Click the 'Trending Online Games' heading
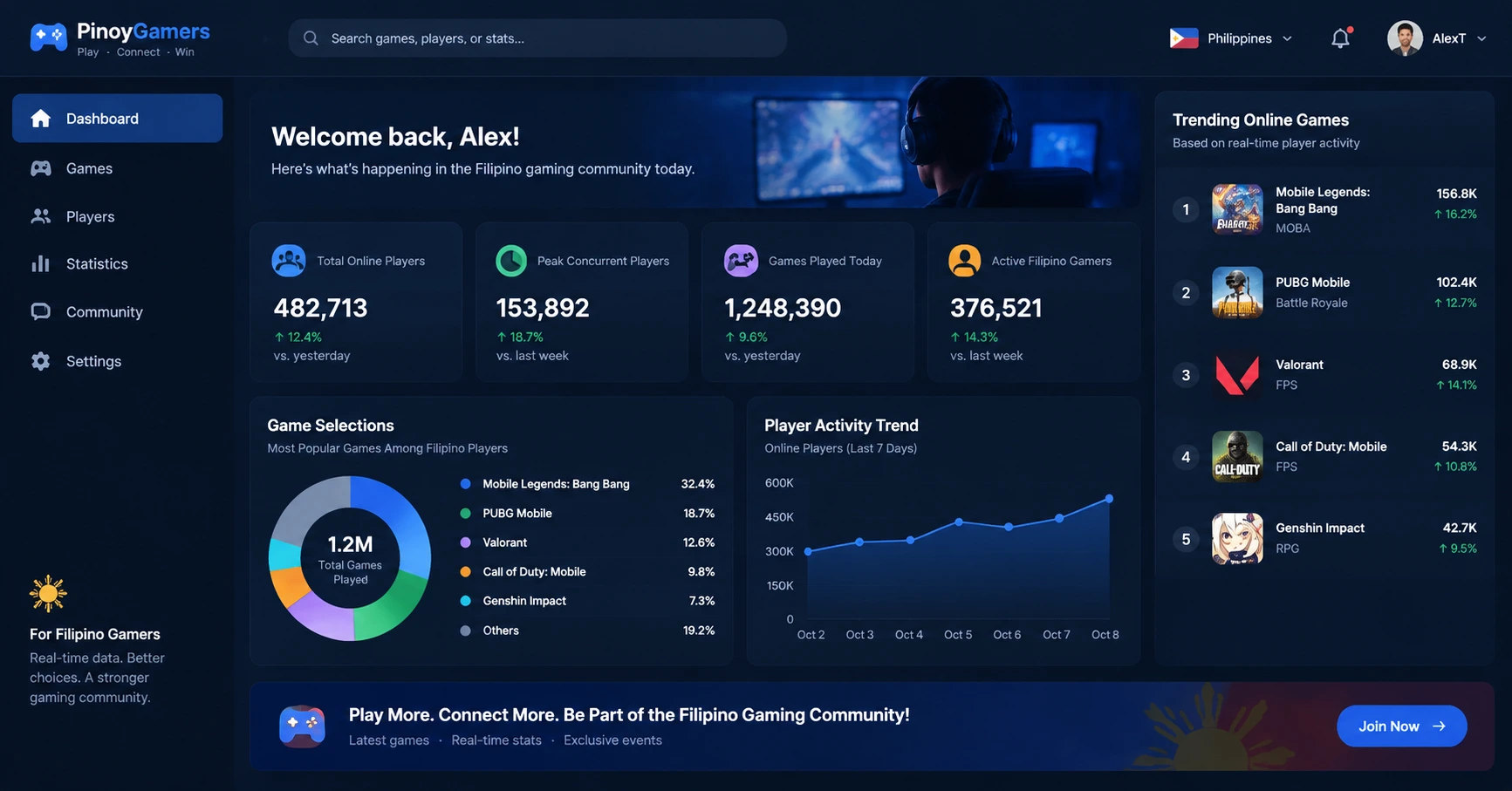The width and height of the screenshot is (1512, 791). [x=1261, y=119]
